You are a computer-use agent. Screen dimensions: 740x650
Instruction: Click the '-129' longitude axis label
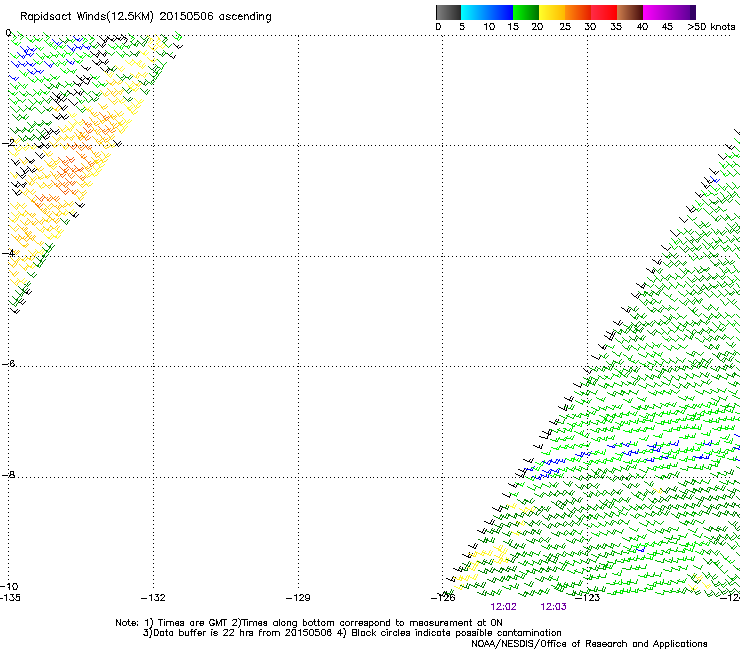pyautogui.click(x=298, y=598)
